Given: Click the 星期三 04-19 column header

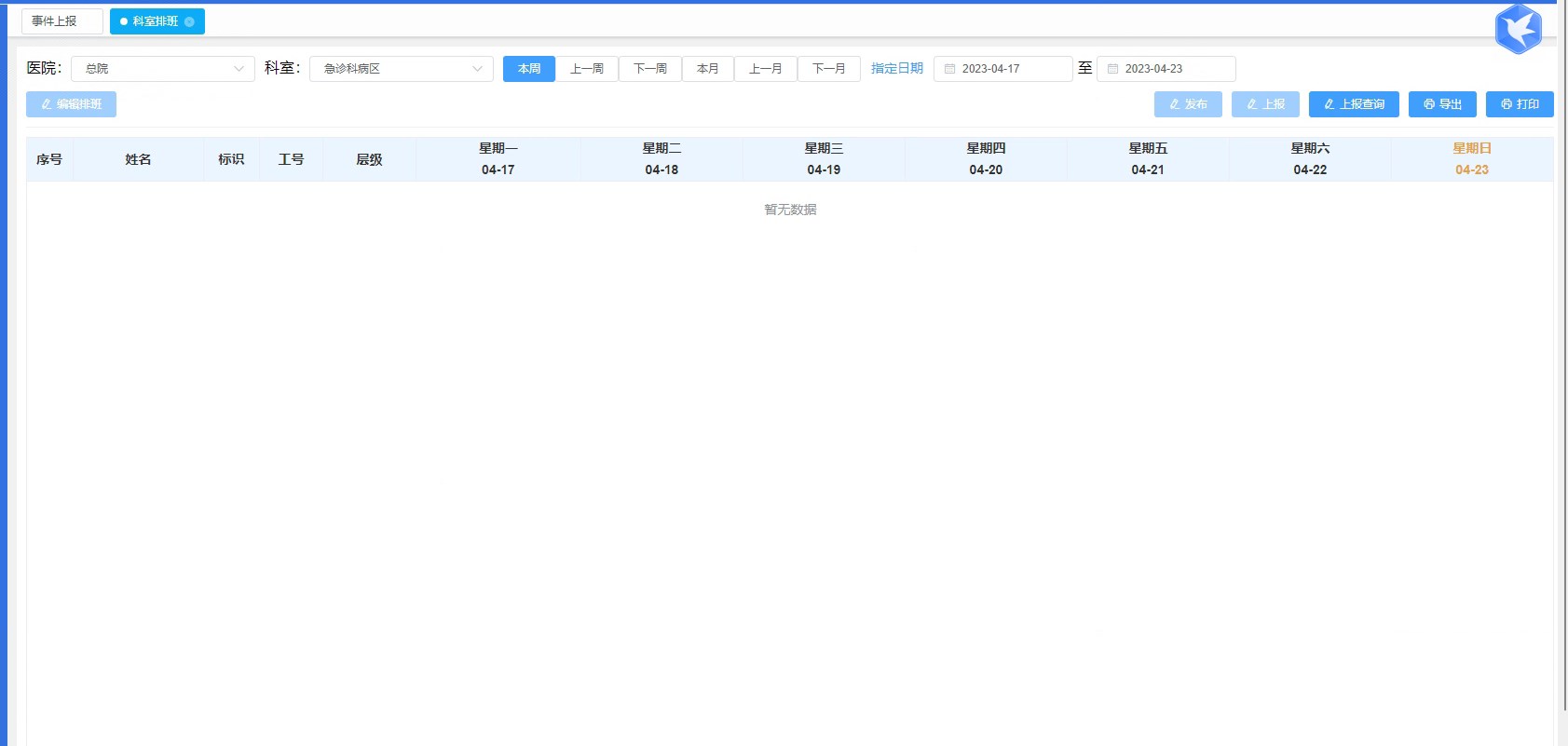Looking at the screenshot, I should tap(824, 159).
